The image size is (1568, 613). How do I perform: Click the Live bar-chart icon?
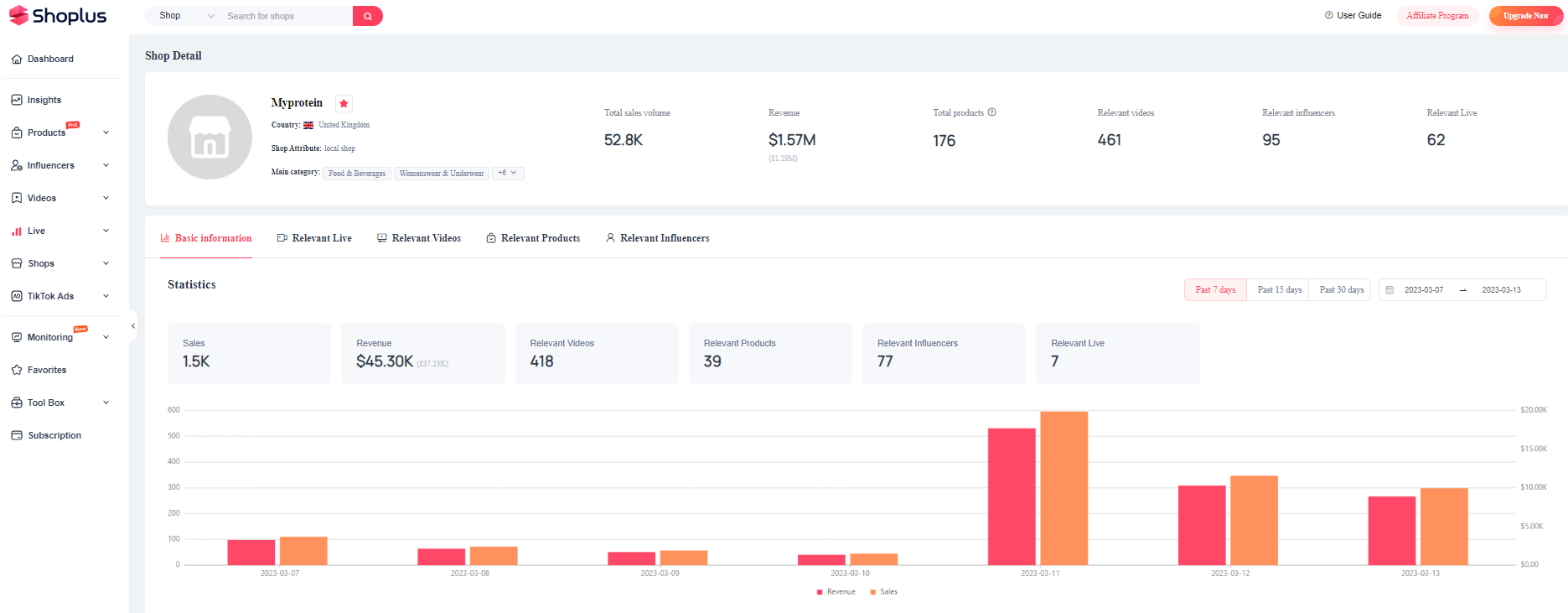click(17, 231)
